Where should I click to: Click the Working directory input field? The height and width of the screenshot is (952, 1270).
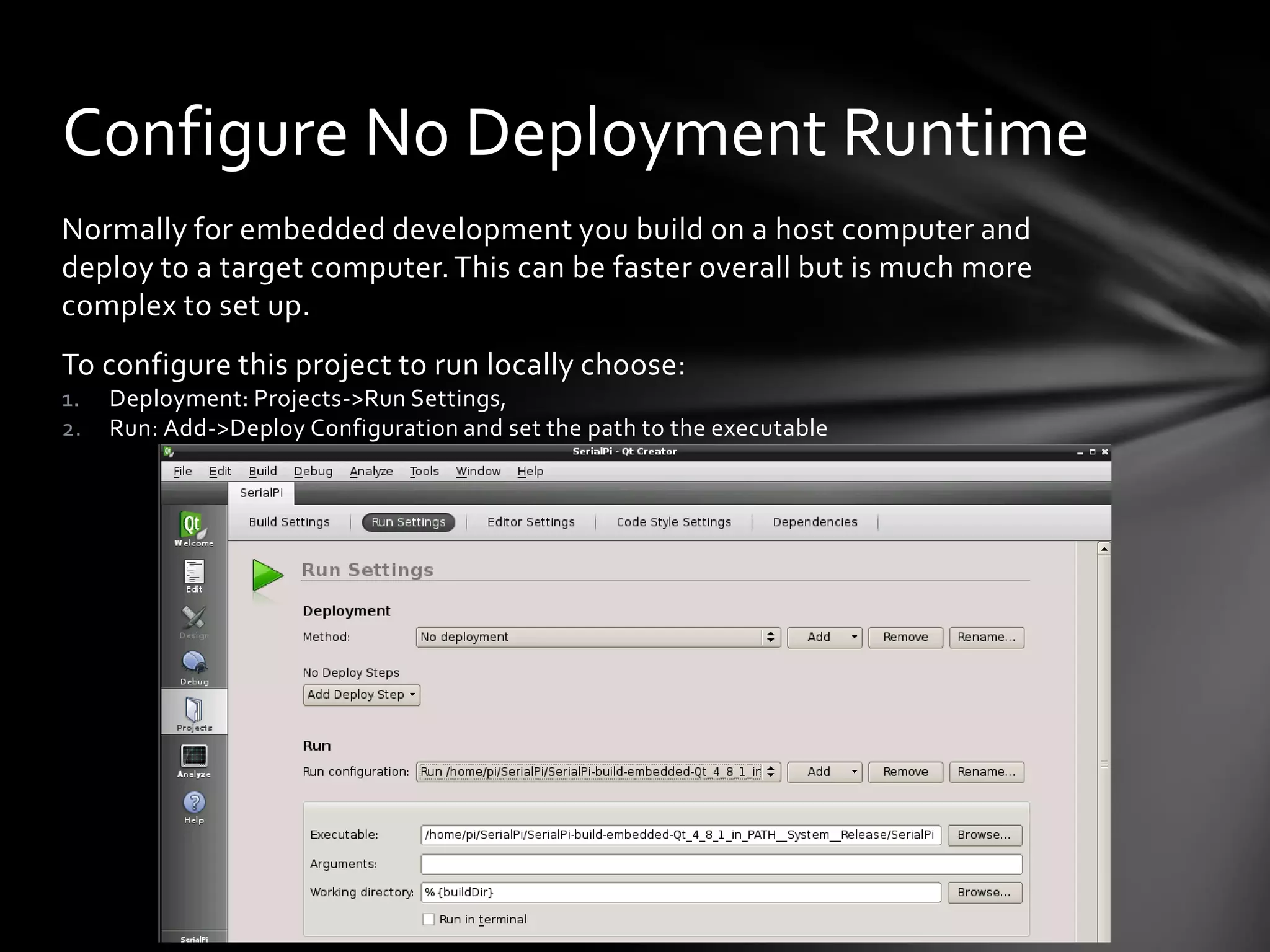point(680,892)
